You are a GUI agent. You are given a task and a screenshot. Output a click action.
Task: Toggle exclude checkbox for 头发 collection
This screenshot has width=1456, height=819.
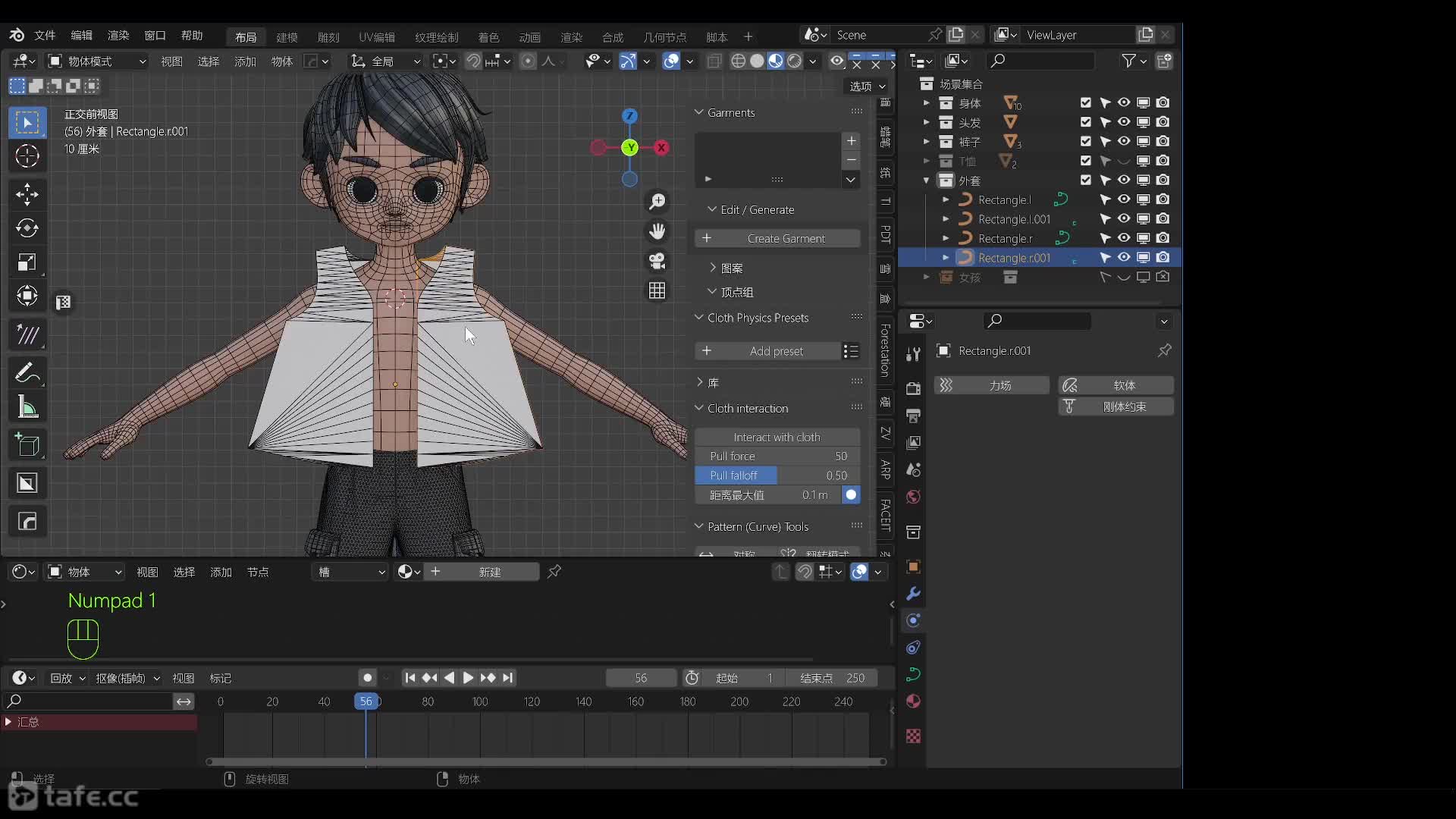(x=1086, y=122)
